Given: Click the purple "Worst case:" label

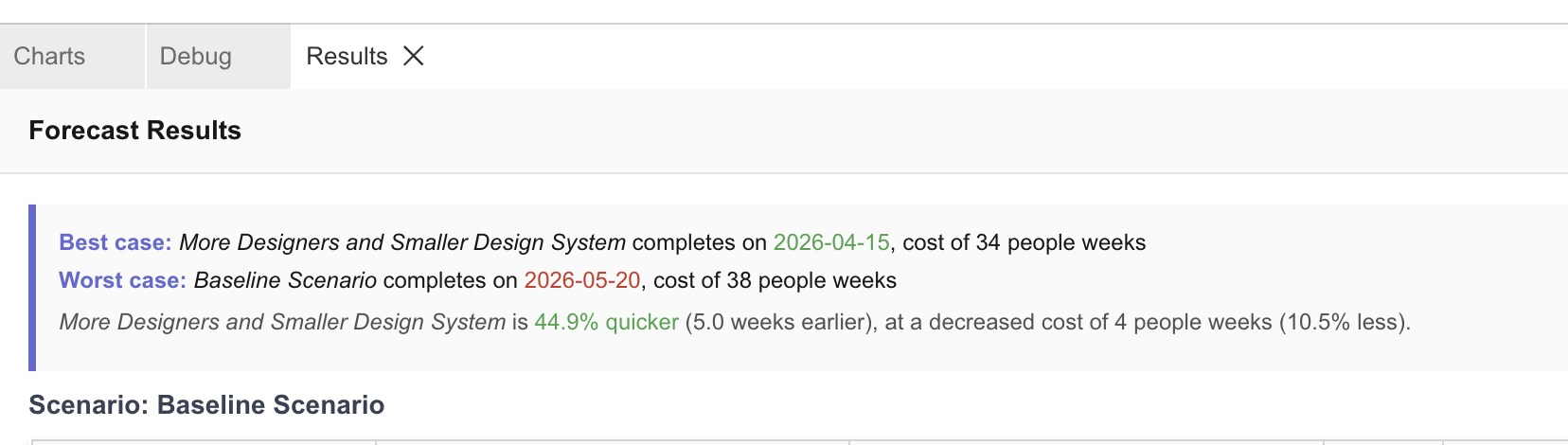Looking at the screenshot, I should (122, 281).
